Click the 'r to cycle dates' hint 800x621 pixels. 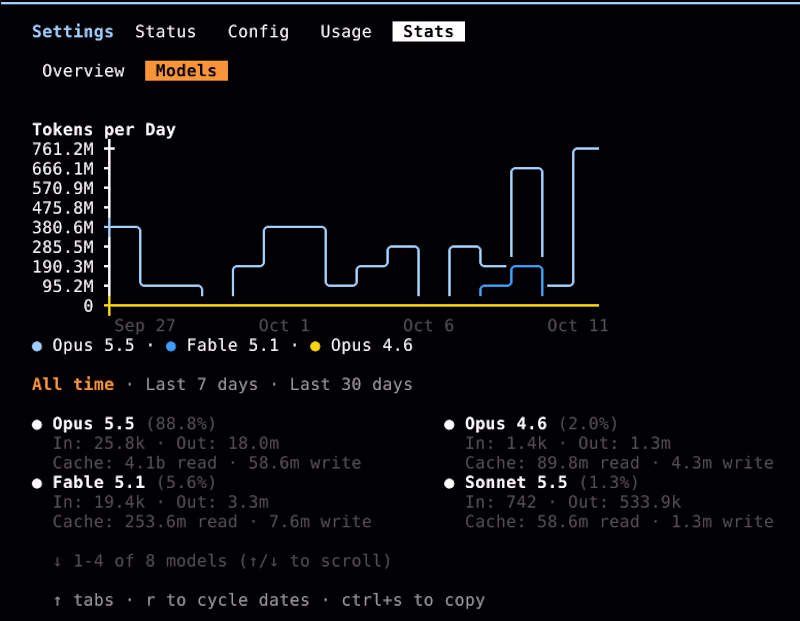[228, 600]
